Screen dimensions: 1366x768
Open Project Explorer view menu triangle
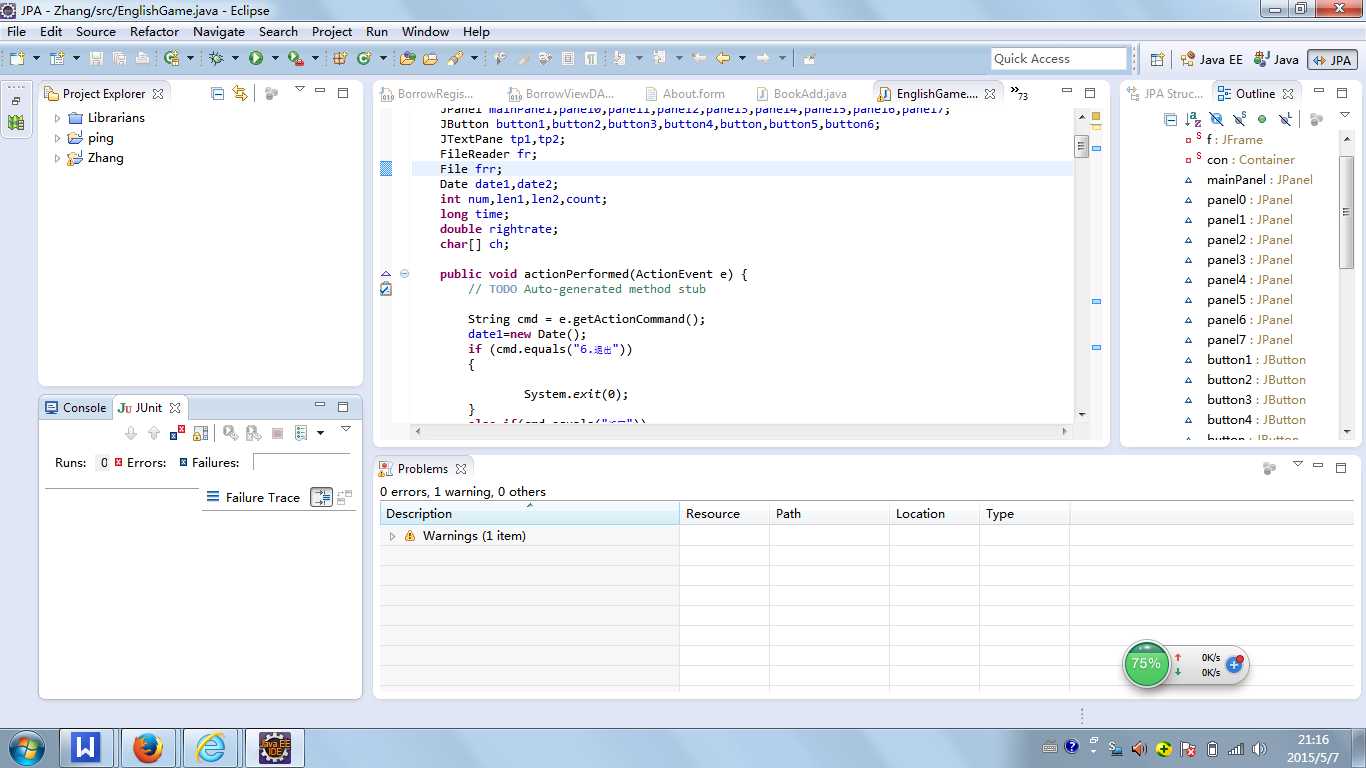point(299,90)
